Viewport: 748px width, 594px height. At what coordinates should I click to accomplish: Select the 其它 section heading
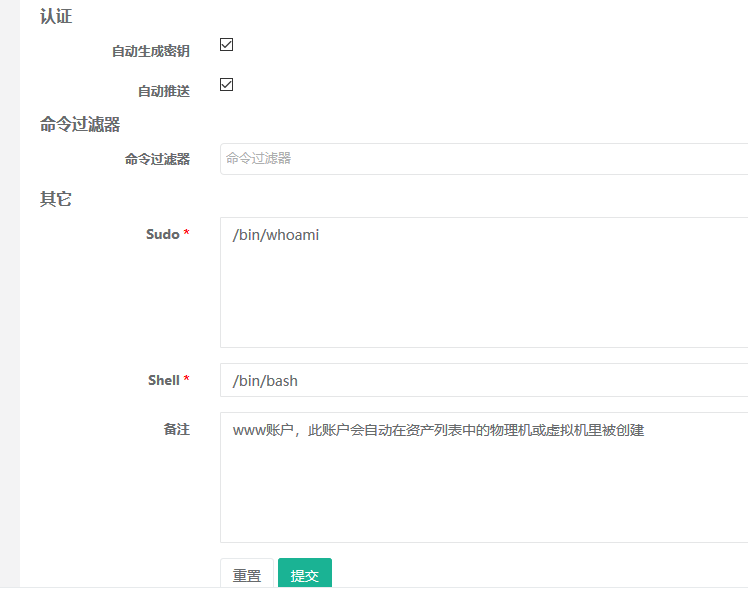pos(56,198)
